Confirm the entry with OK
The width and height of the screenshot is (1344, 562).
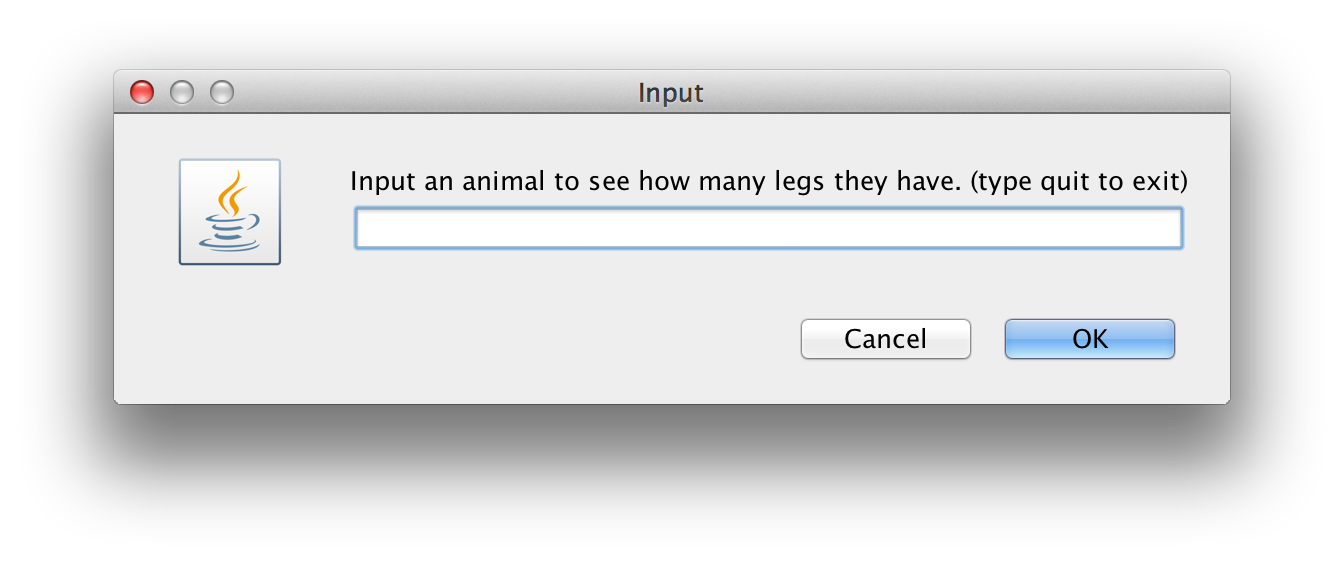point(1089,339)
